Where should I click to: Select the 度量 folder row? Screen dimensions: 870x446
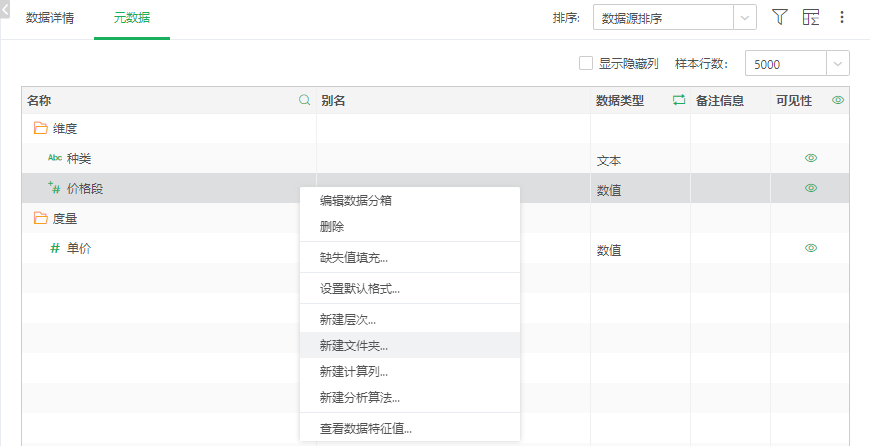435,219
